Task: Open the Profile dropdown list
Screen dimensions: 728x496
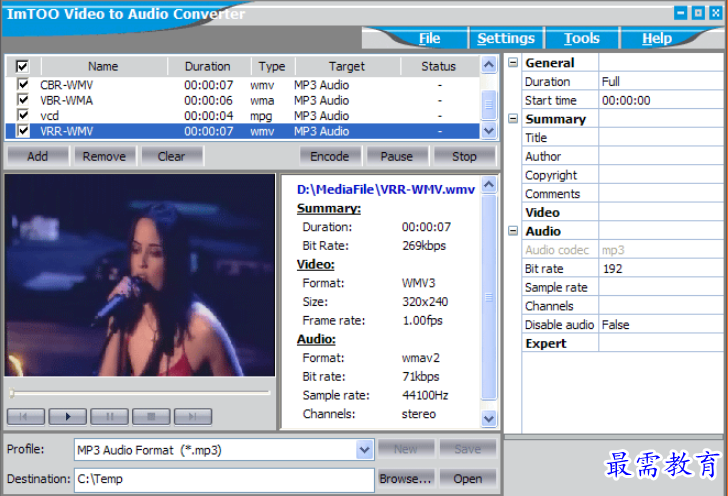Action: click(x=365, y=450)
